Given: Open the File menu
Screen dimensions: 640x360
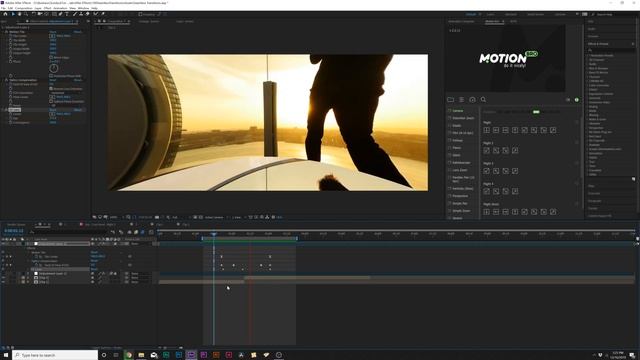Looking at the screenshot, I should [x=3, y=8].
